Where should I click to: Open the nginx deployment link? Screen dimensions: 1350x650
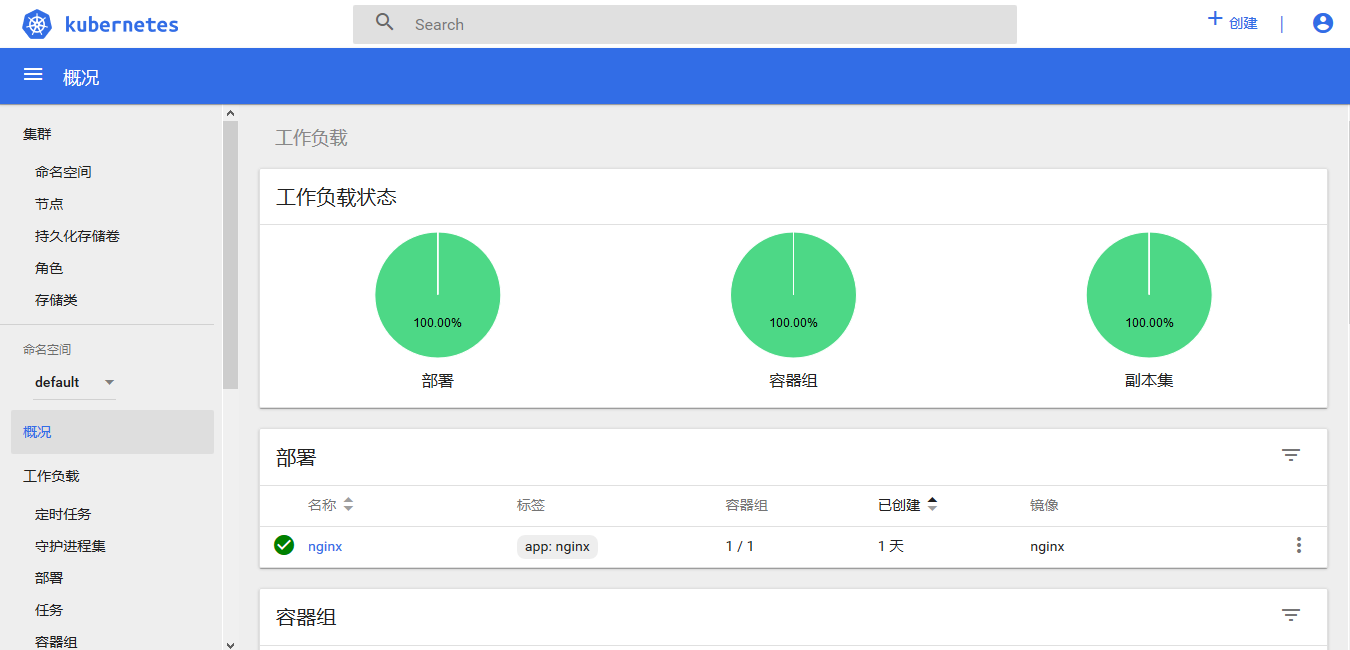click(325, 546)
